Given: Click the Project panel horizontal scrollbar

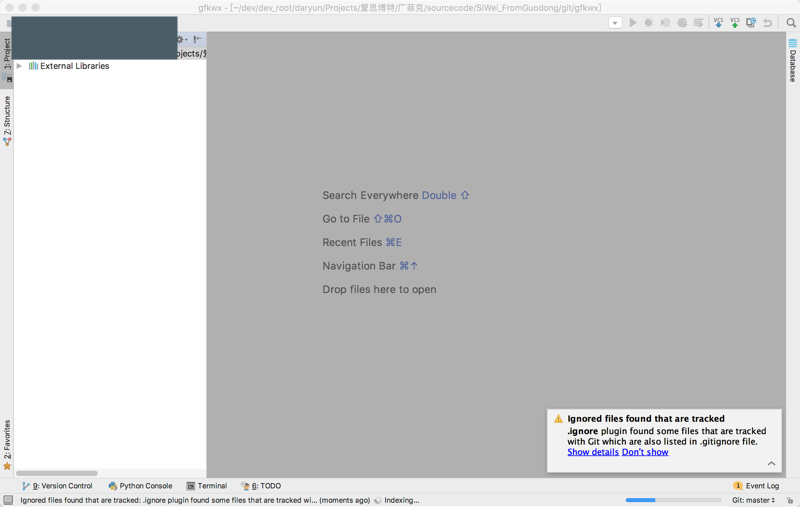Looking at the screenshot, I should tap(57, 473).
